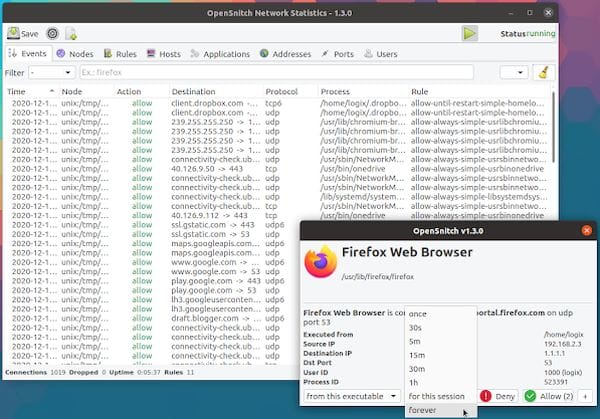Go to the Applications tab

220,54
